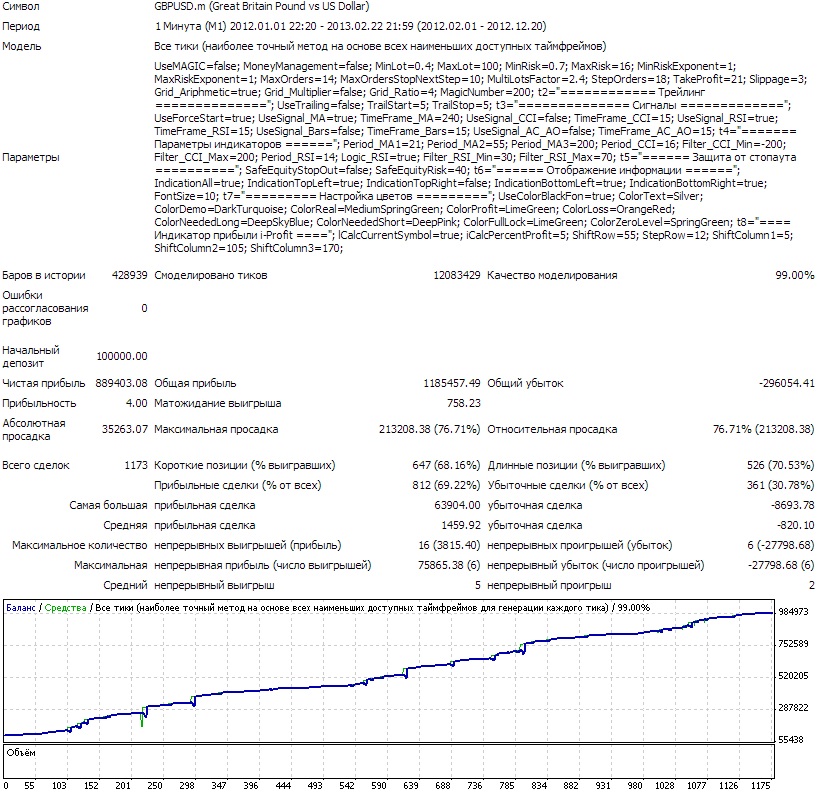
Task: Click the 'Качество моделирования' label
Action: [552, 275]
